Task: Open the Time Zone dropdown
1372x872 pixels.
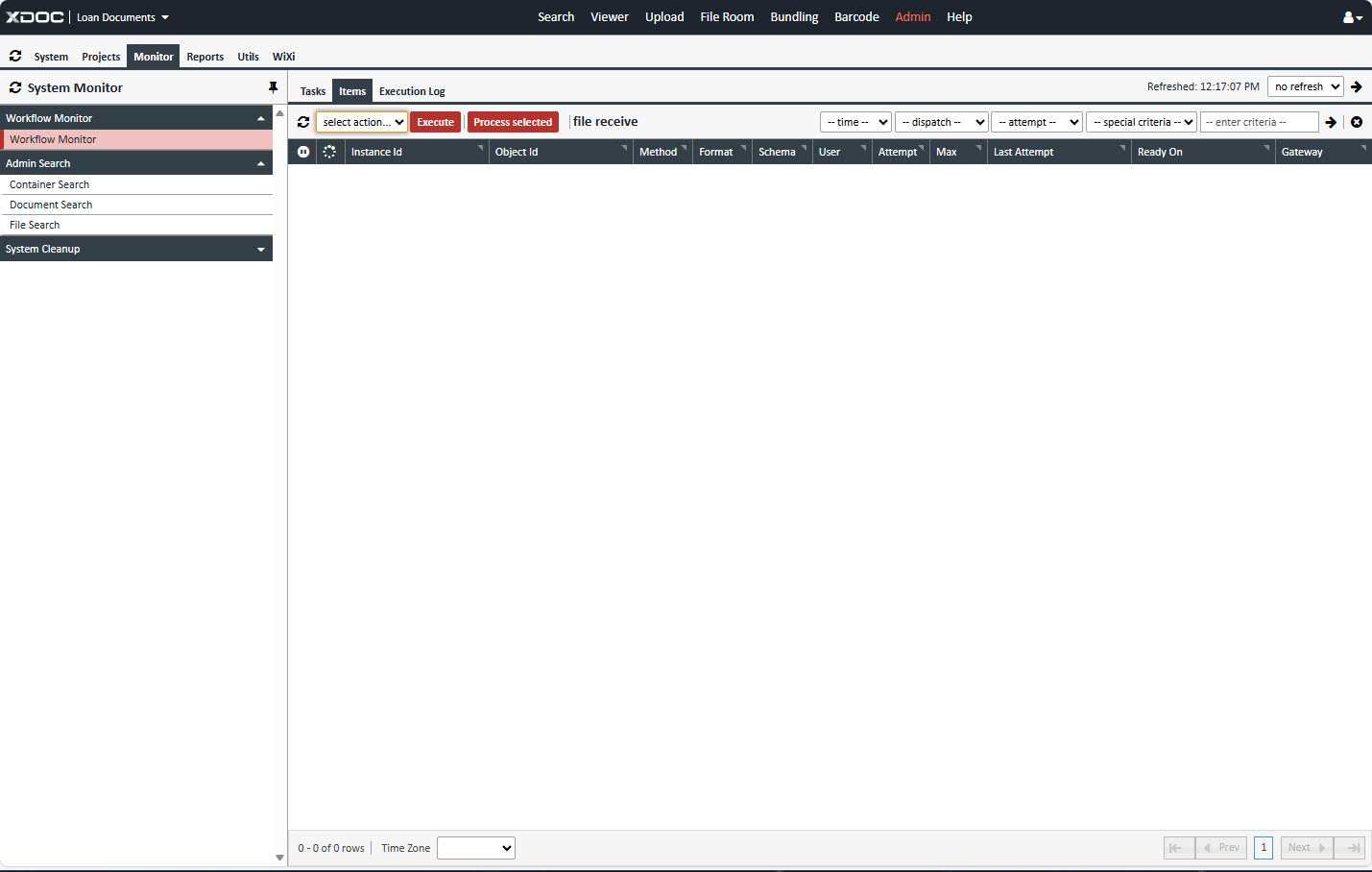Action: coord(476,848)
